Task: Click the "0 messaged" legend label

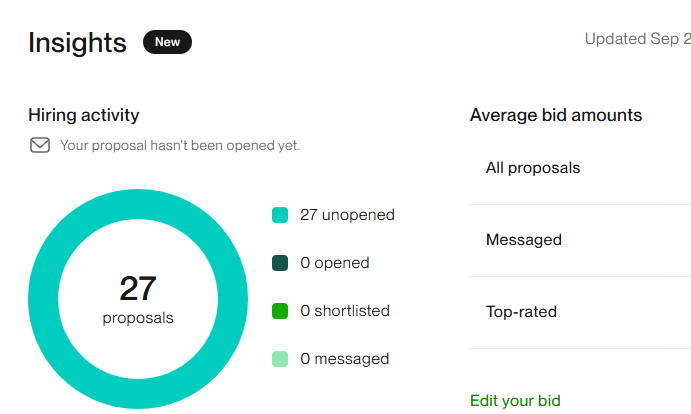Action: pos(345,359)
